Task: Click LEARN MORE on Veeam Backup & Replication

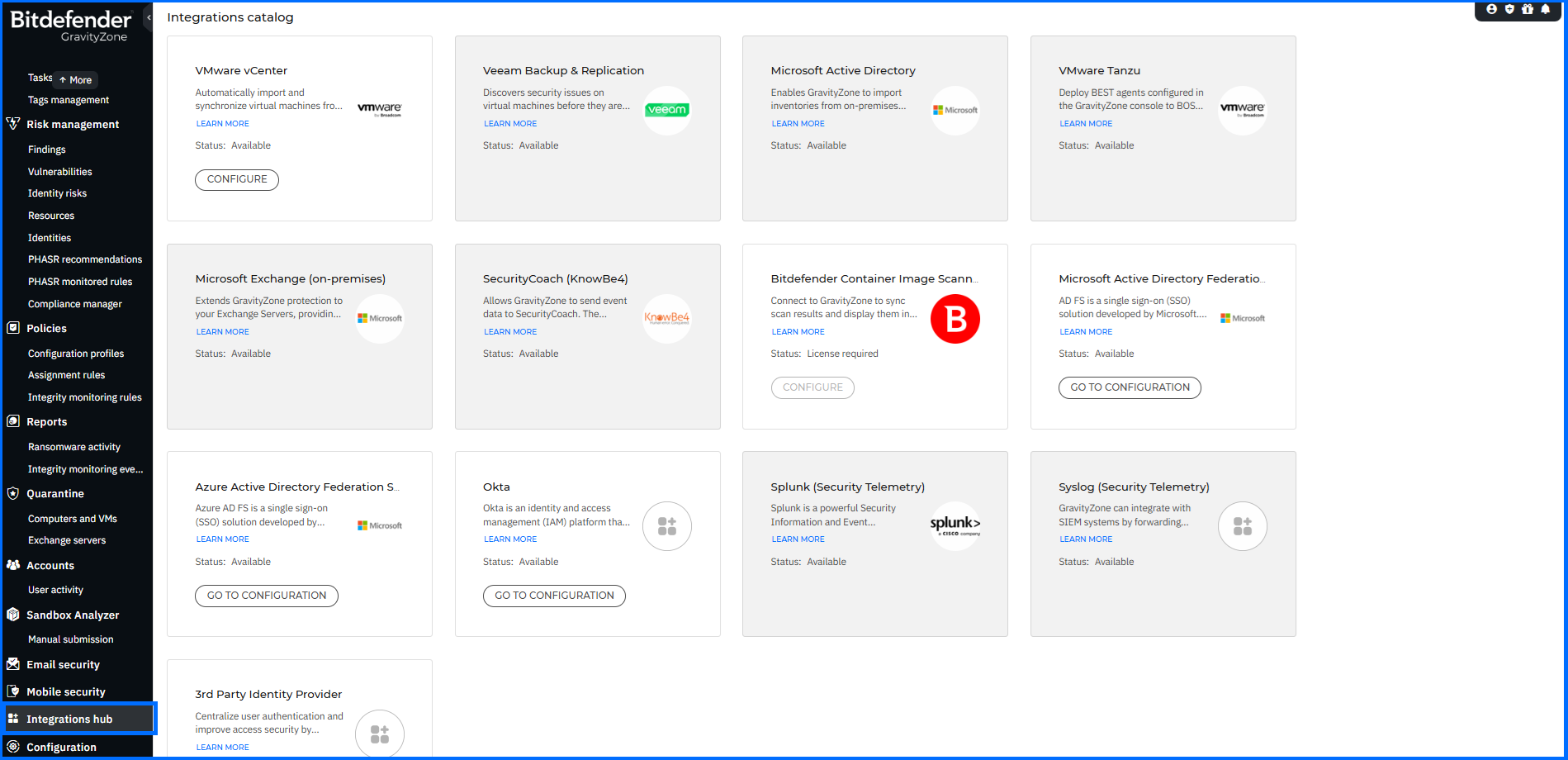Action: (x=510, y=123)
